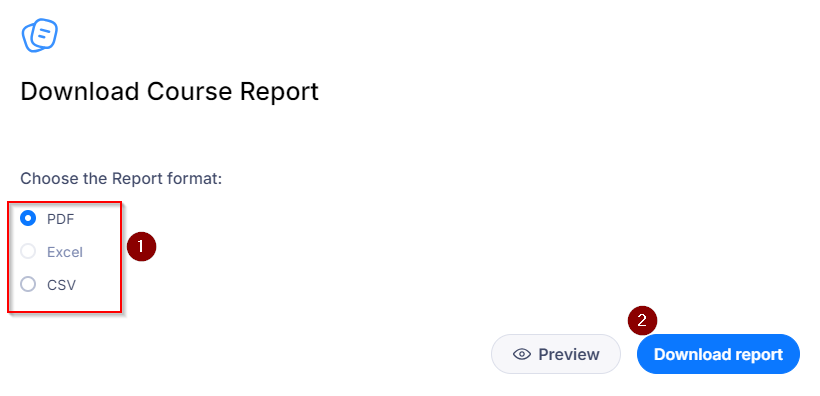Click the 'Download Course Report' heading

point(169,92)
